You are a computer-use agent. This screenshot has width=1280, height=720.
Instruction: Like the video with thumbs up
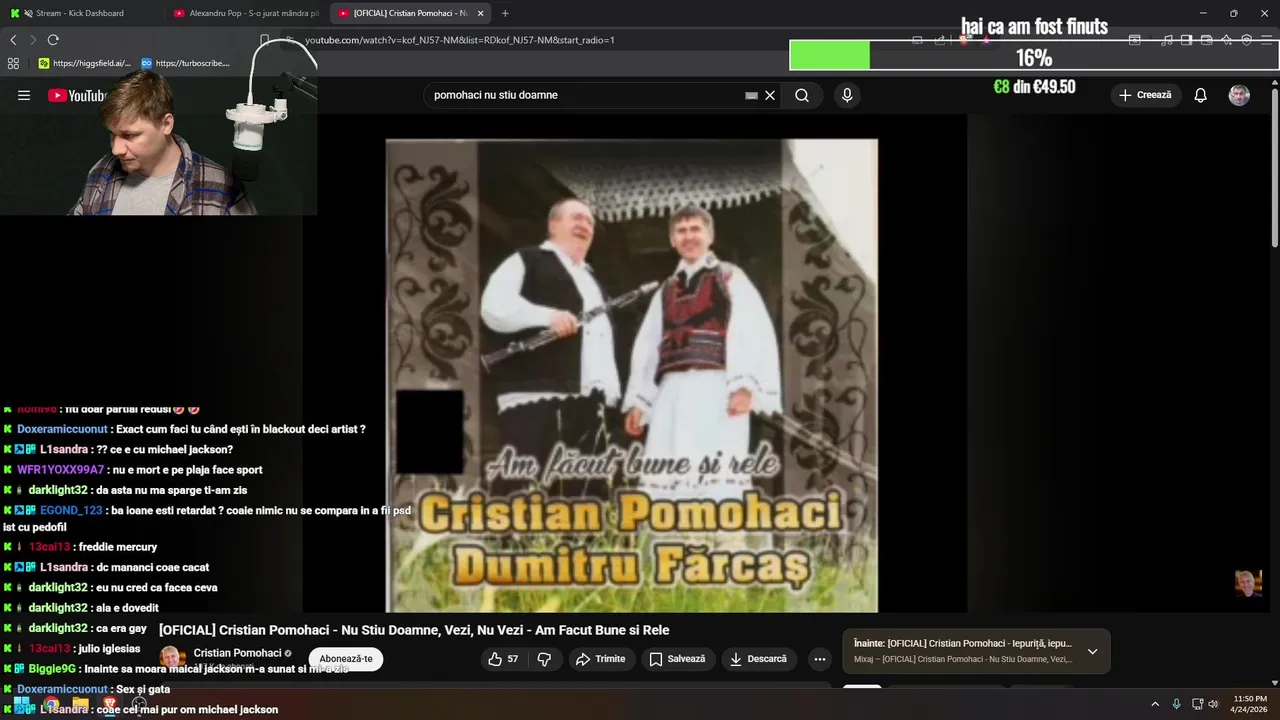pos(504,659)
